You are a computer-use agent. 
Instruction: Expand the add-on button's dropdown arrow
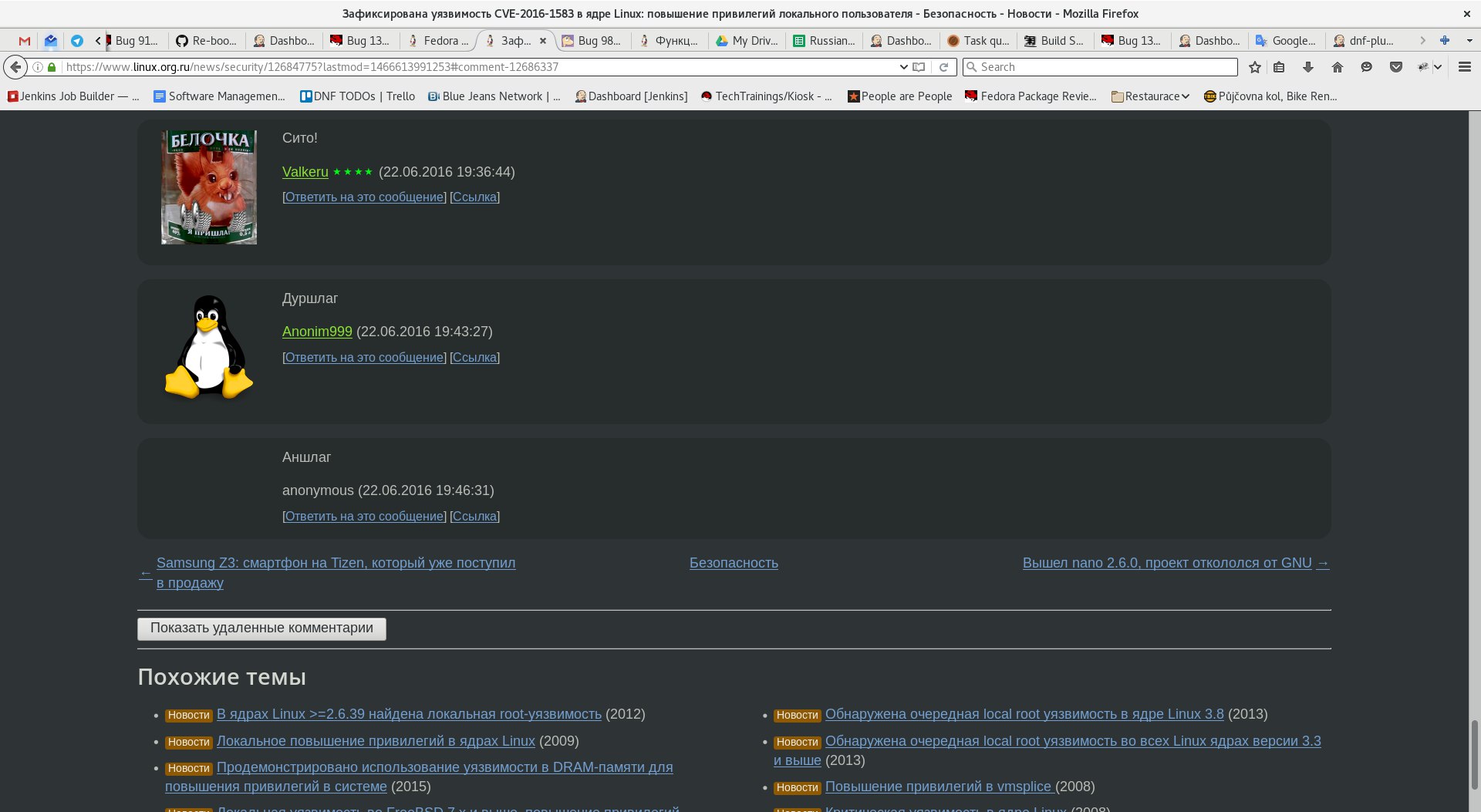[x=1438, y=67]
